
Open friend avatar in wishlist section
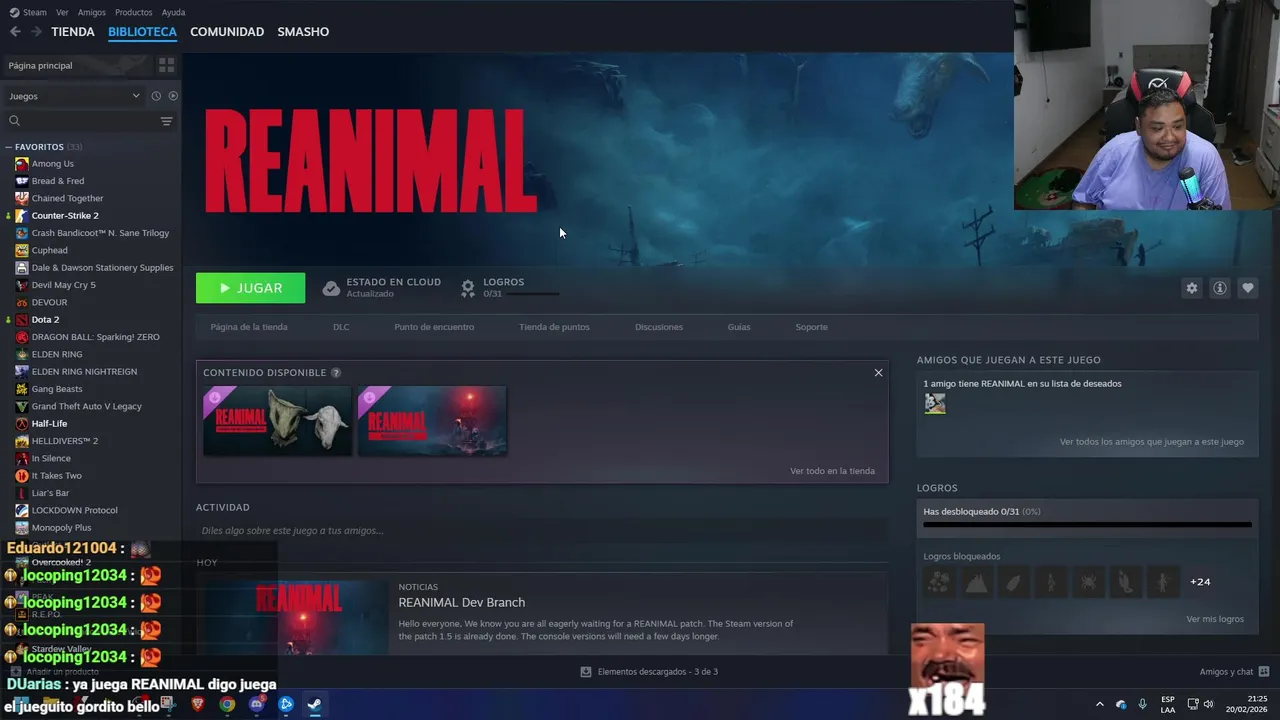coord(934,403)
